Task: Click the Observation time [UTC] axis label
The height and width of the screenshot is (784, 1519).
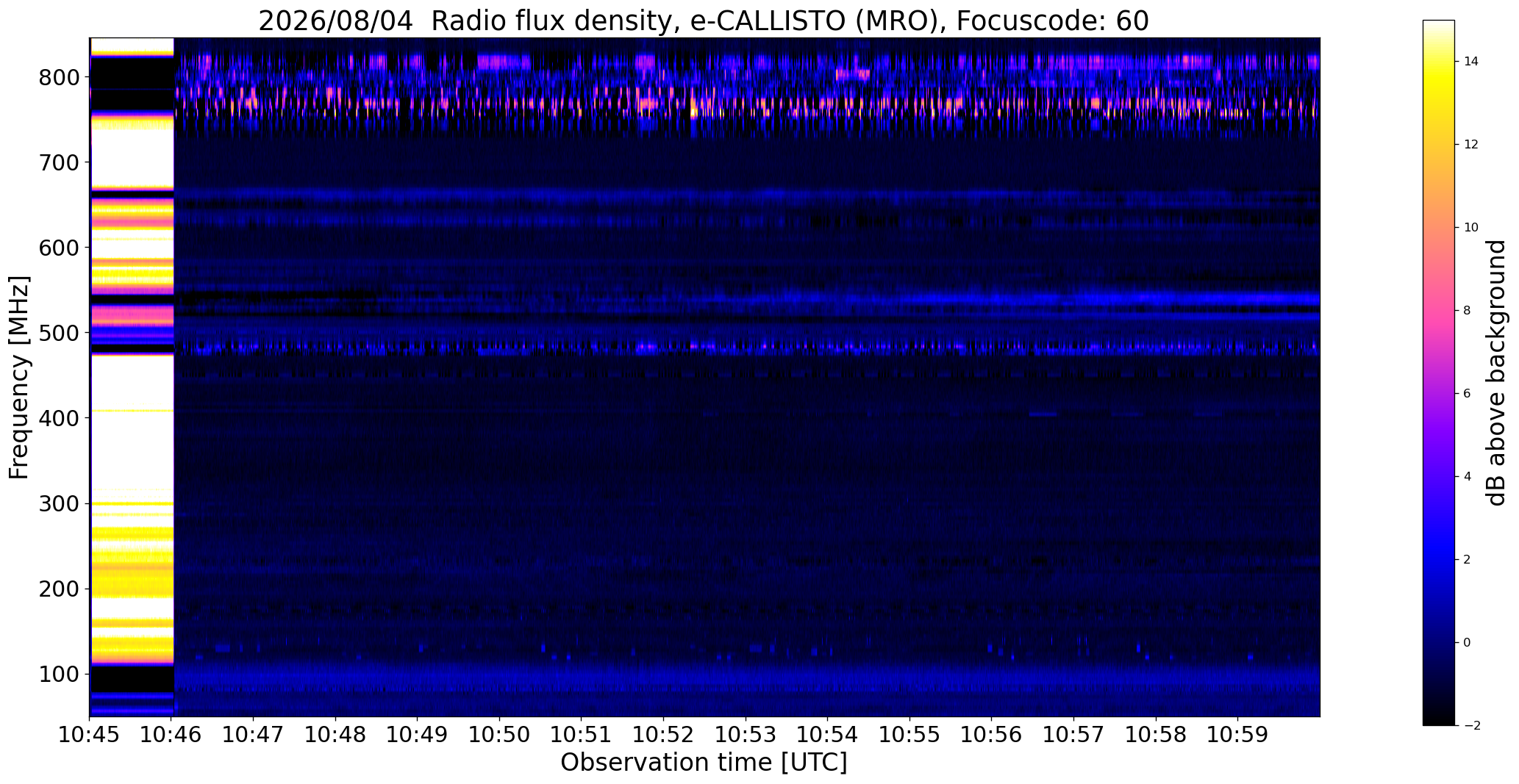Action: pyautogui.click(x=704, y=763)
